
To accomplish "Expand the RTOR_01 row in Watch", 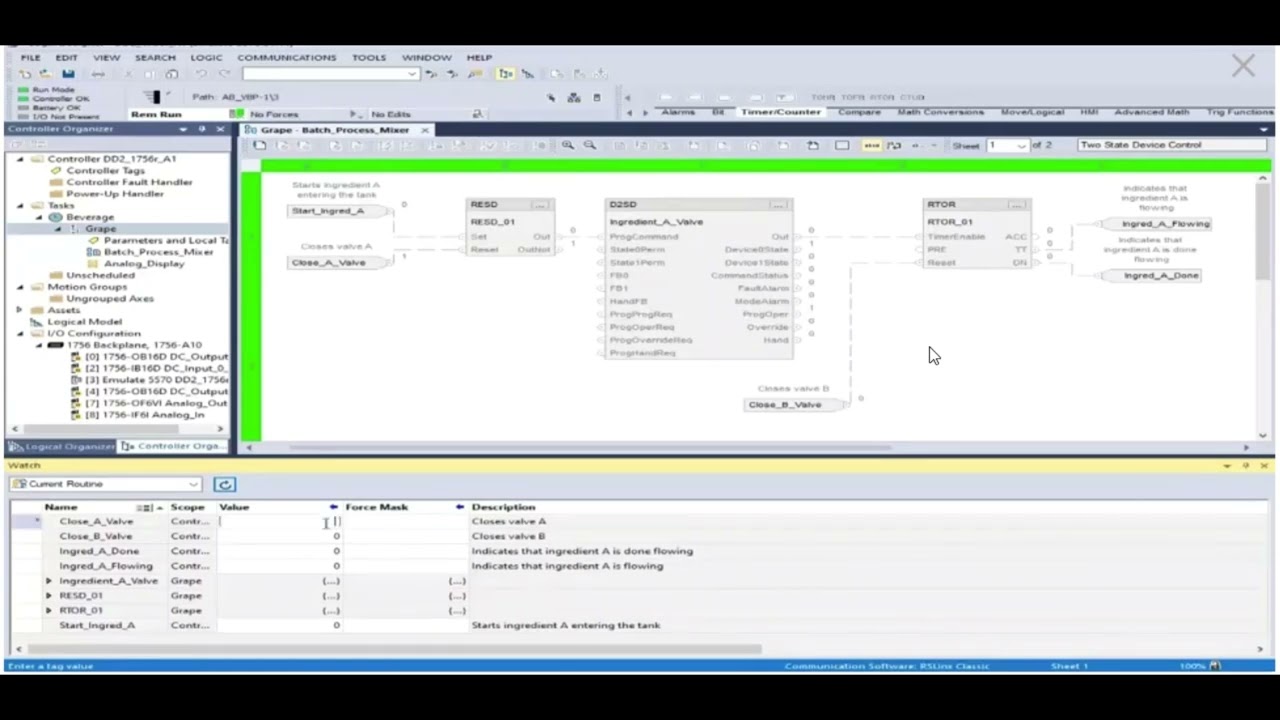I will (x=48, y=610).
